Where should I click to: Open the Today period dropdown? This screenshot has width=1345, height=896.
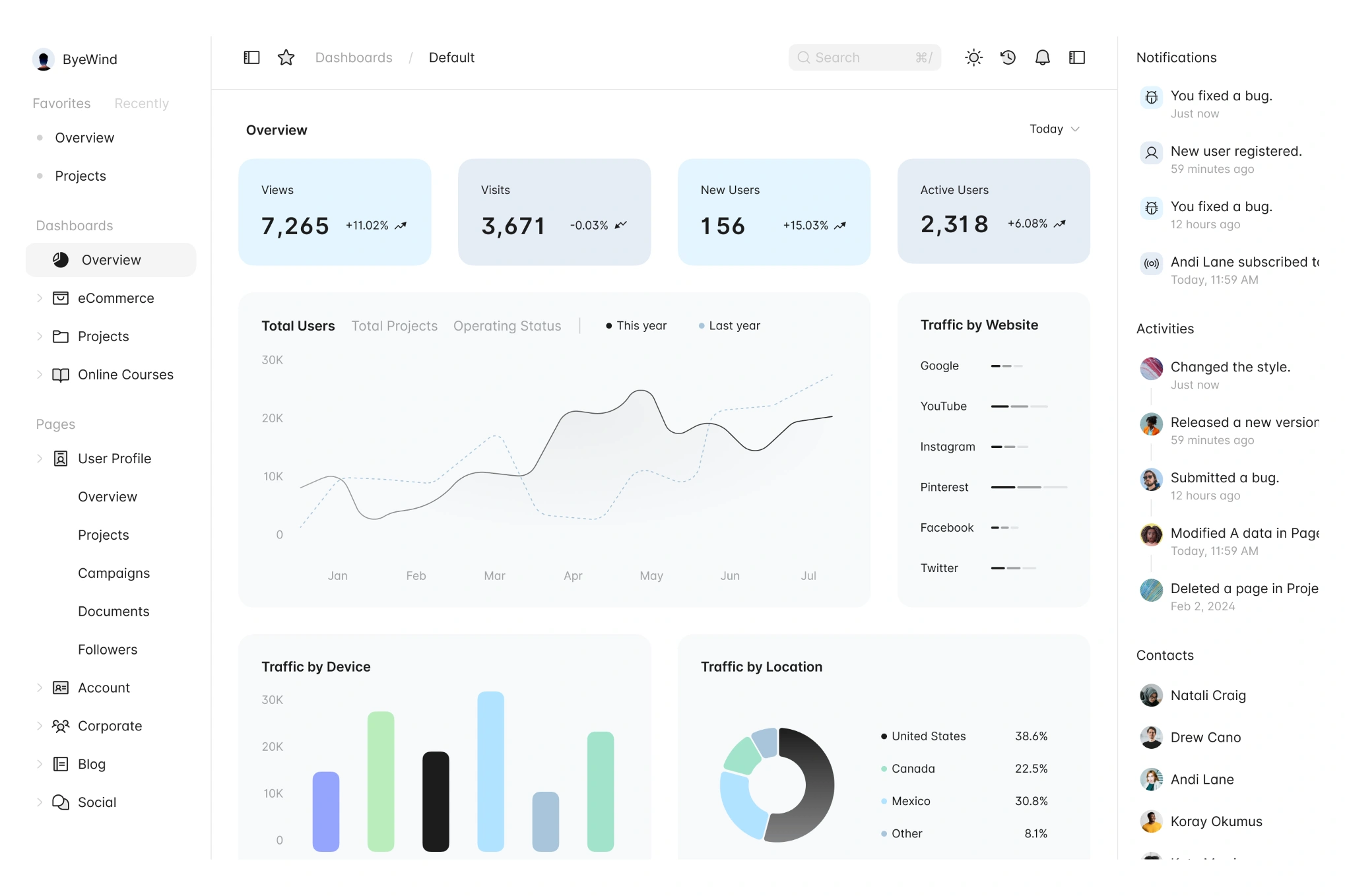click(1054, 129)
